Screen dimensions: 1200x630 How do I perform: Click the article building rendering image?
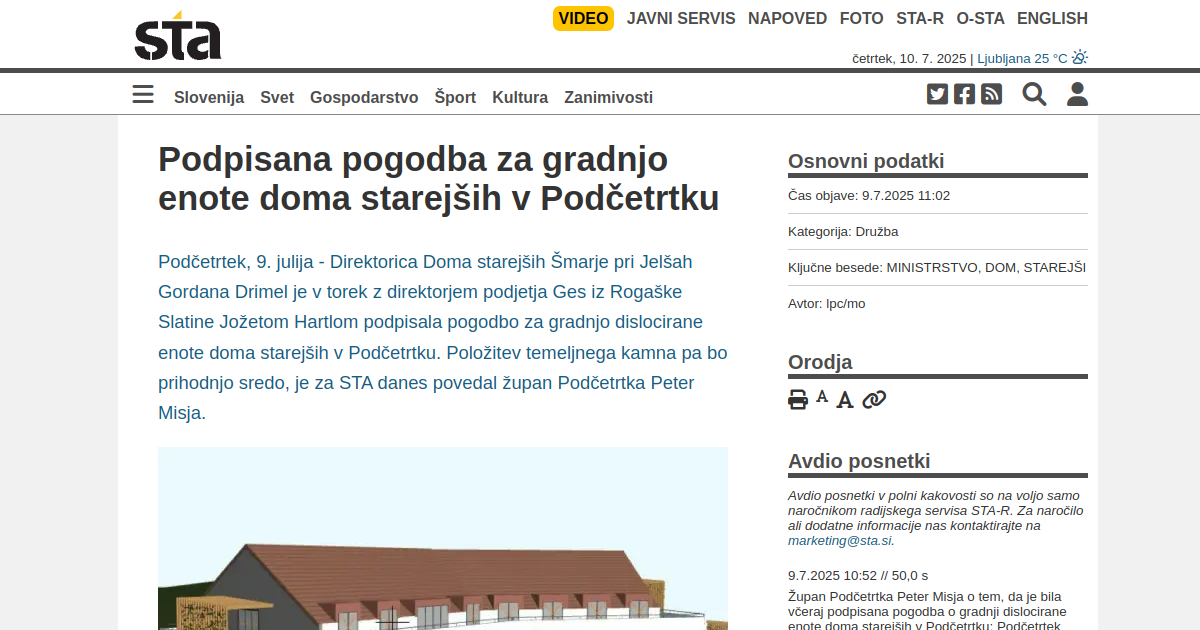[443, 538]
